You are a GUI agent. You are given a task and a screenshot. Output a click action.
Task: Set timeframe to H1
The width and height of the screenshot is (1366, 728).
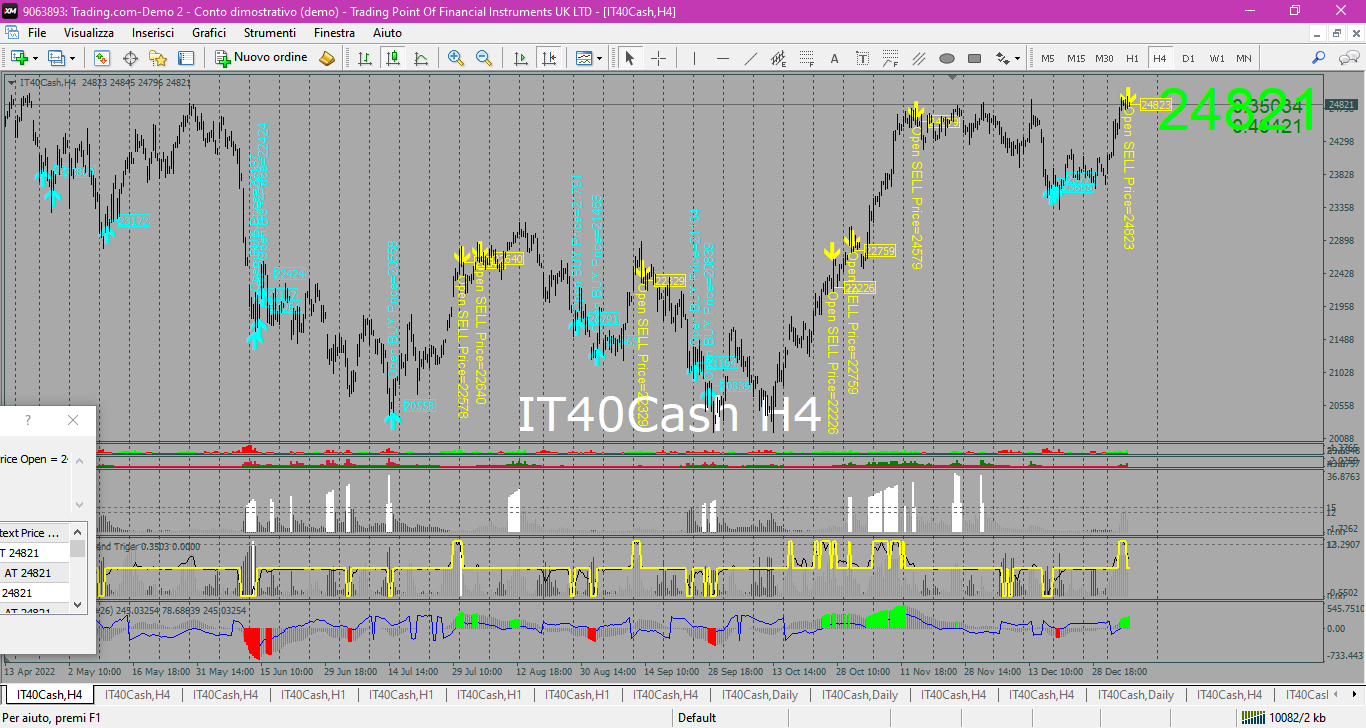1132,58
